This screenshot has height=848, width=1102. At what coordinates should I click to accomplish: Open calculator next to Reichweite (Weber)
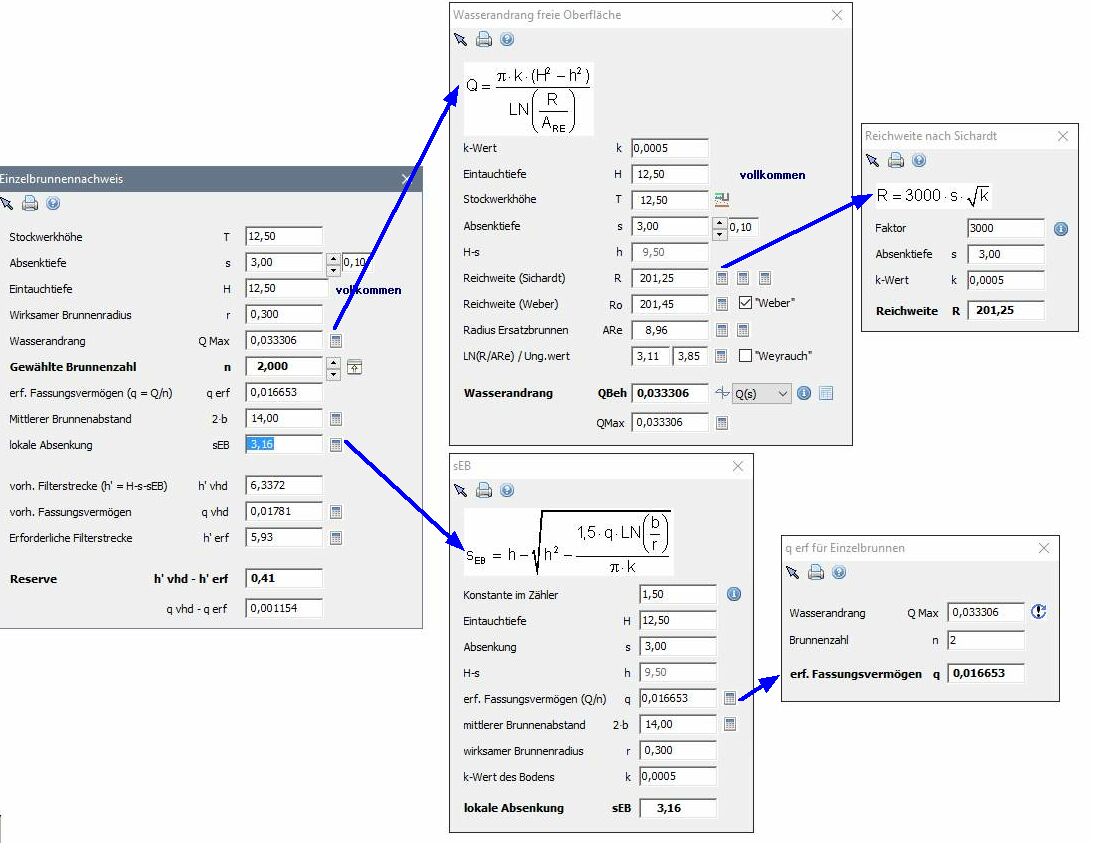(722, 304)
